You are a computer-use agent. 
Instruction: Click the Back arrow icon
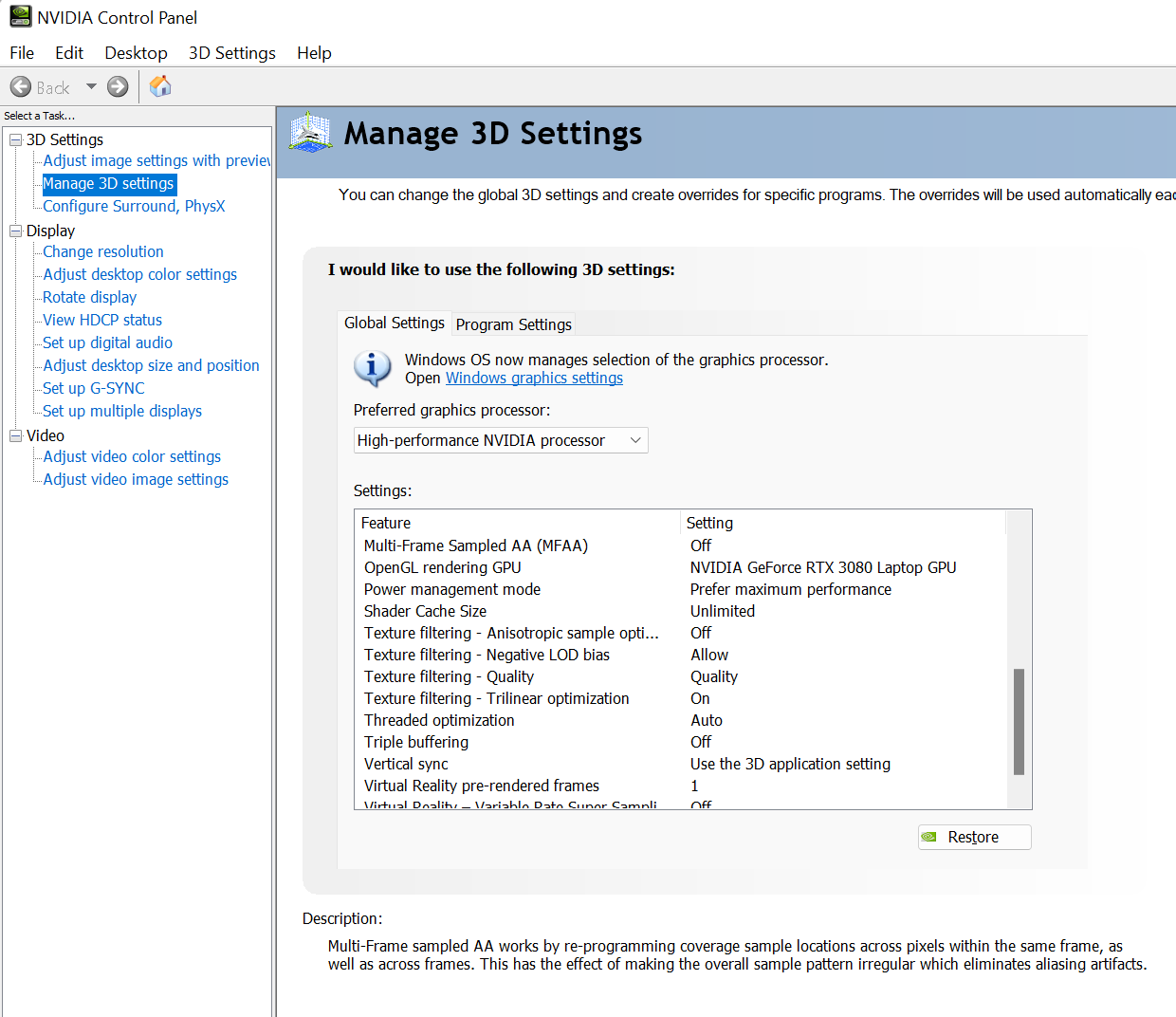coord(21,87)
